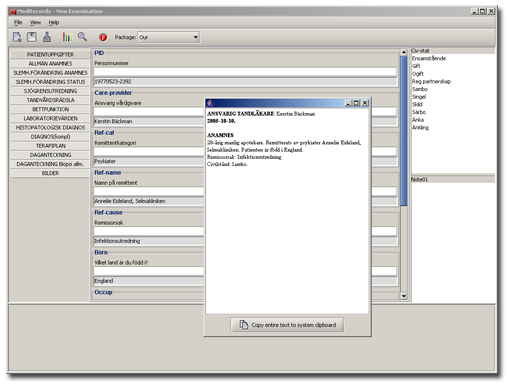The image size is (510, 388).
Task: Click the stamp-shaped toolbar icon
Action: point(47,37)
